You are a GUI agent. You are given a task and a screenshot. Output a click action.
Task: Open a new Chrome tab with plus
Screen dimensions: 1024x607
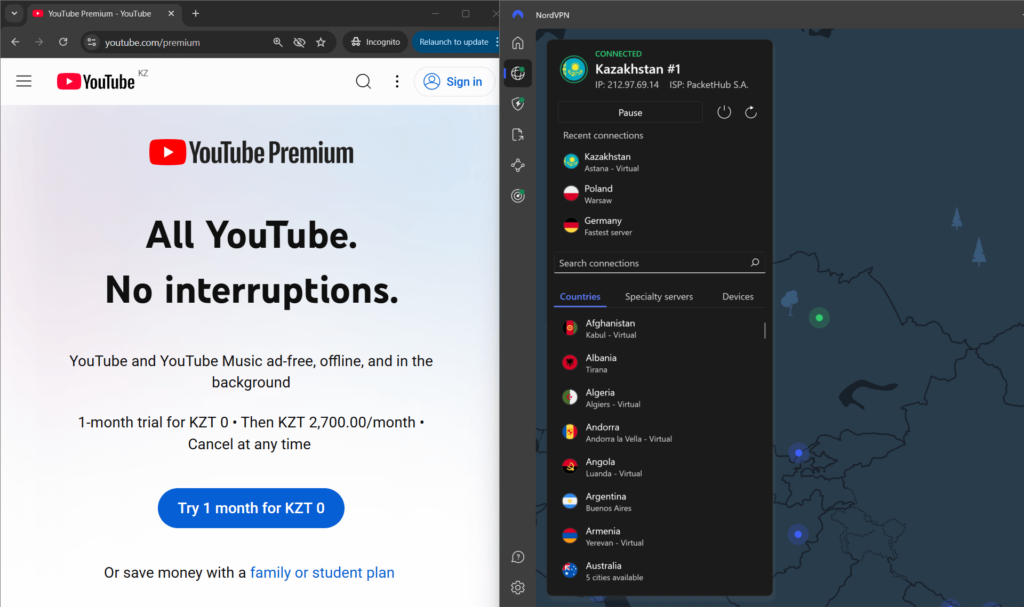tap(195, 13)
